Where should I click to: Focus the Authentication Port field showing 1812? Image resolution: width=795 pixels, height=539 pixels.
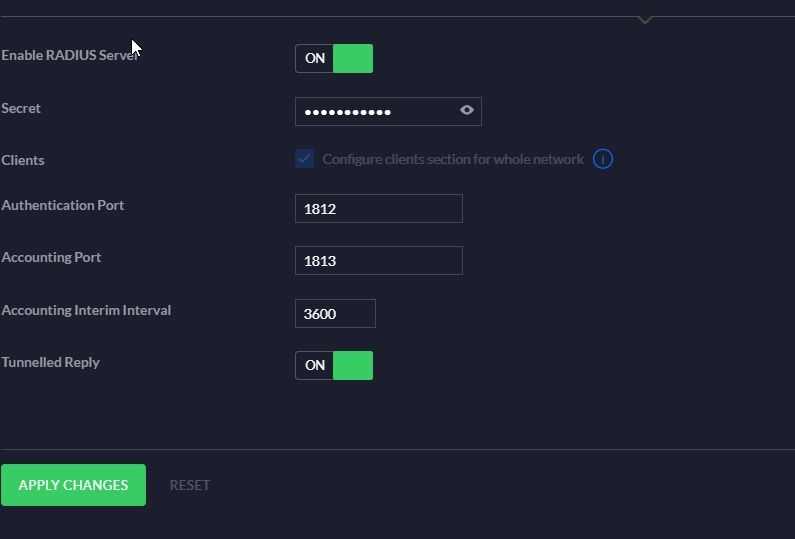point(378,209)
